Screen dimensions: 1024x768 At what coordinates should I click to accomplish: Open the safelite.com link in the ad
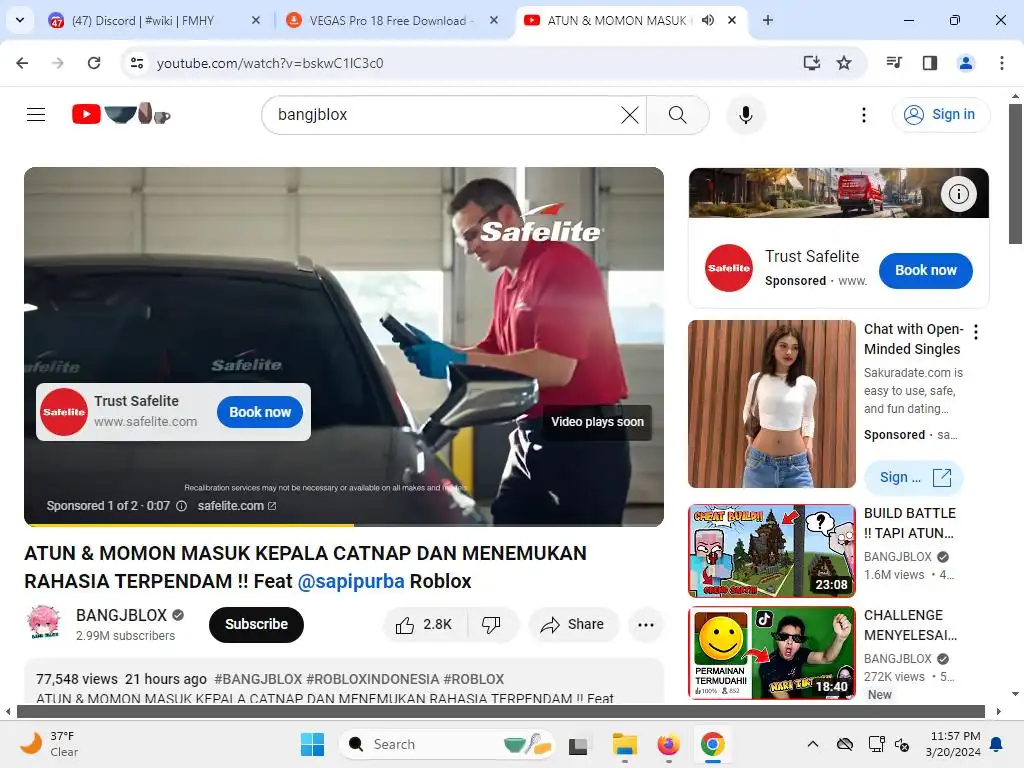236,505
